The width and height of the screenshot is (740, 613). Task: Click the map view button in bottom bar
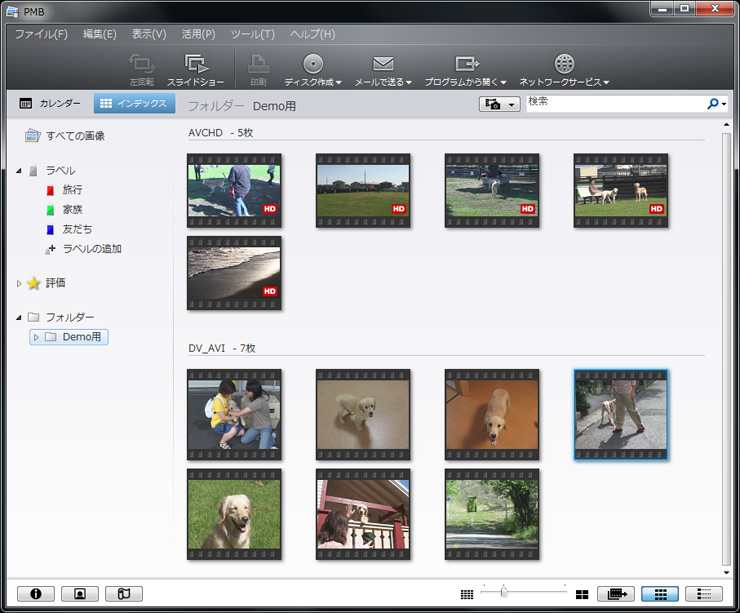tap(123, 593)
